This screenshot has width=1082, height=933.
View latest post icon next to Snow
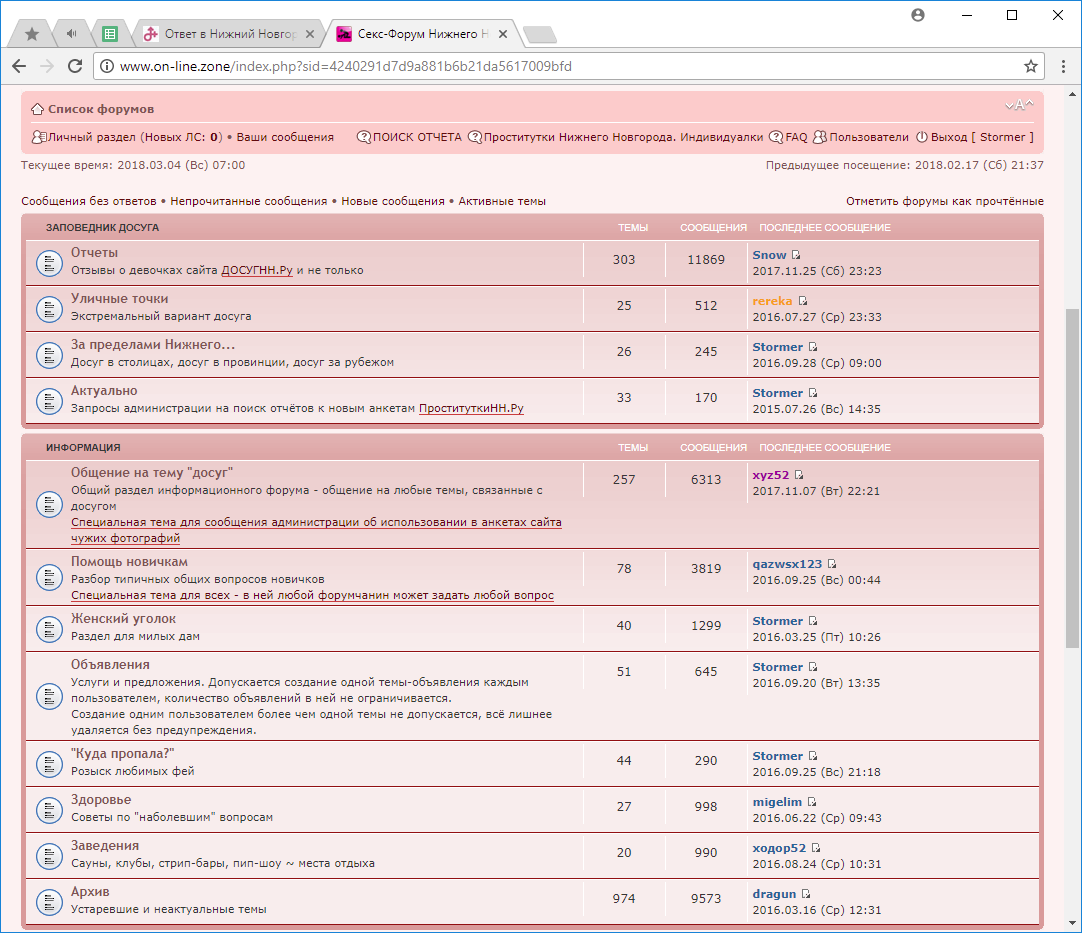797,256
